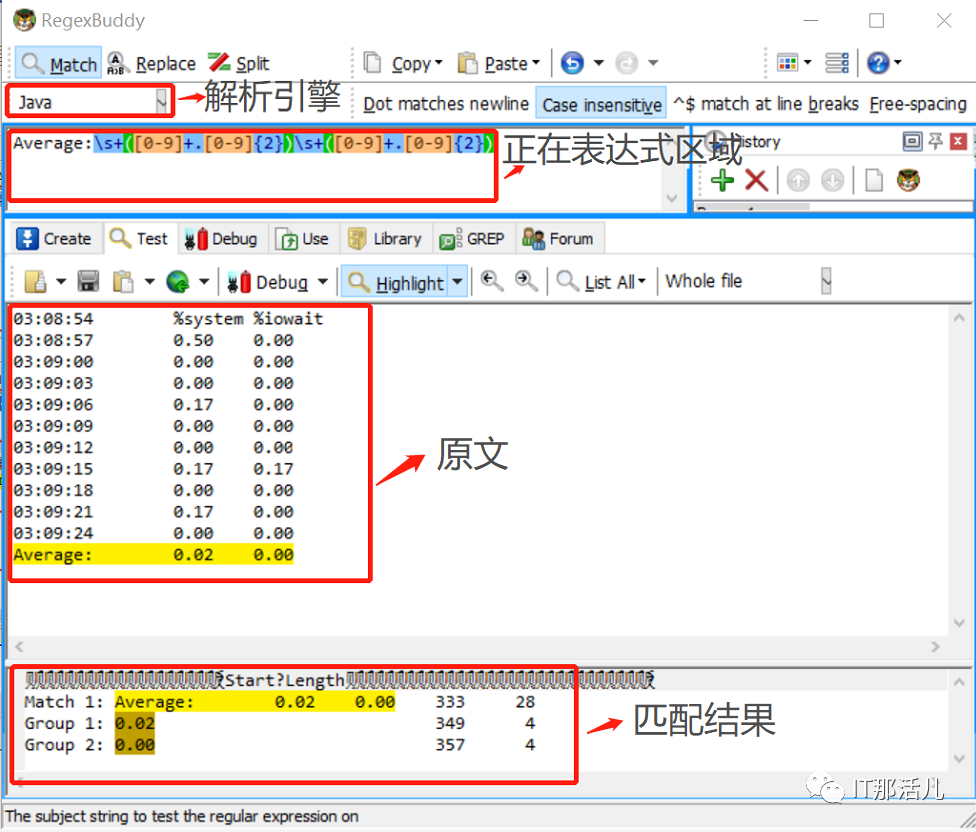Toggle Free-spacing option
The image size is (976, 832).
click(918, 104)
